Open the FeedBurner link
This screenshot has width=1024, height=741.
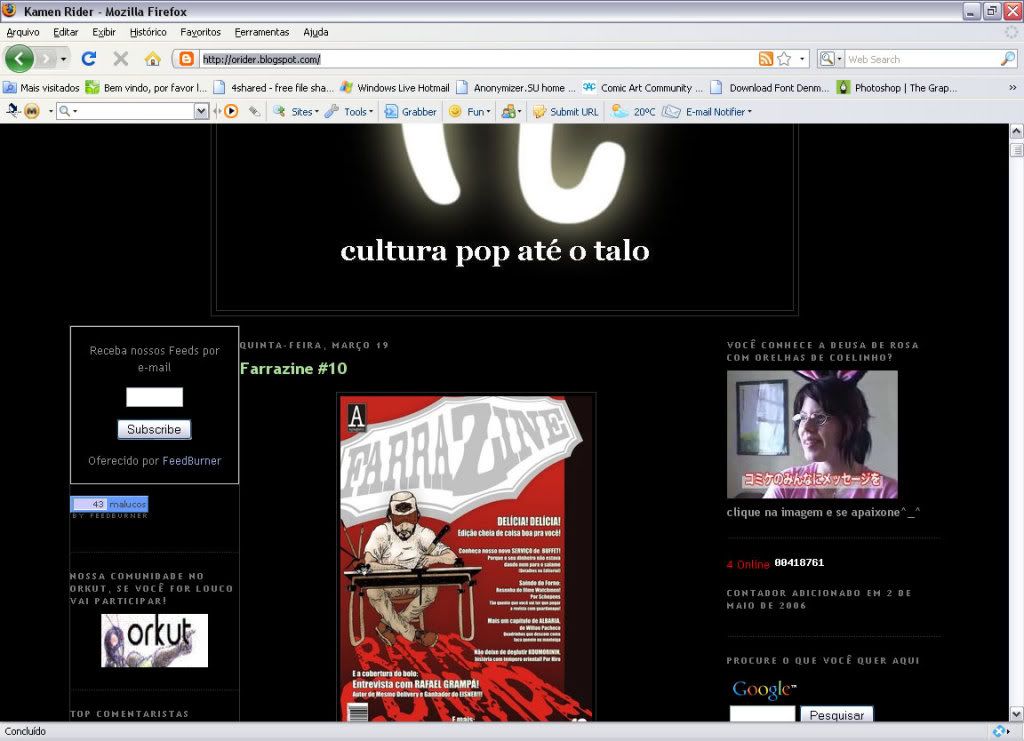tap(191, 461)
